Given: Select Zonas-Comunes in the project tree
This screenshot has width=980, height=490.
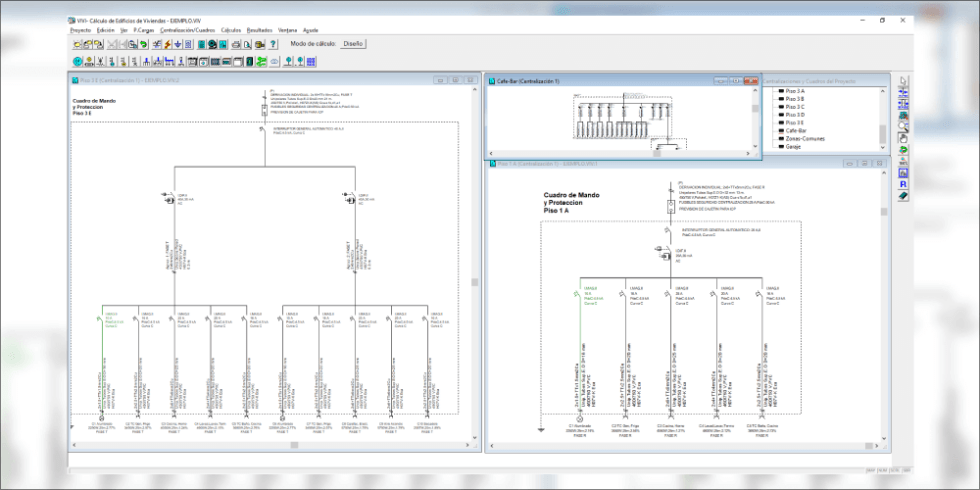Looking at the screenshot, I should pyautogui.click(x=804, y=138).
